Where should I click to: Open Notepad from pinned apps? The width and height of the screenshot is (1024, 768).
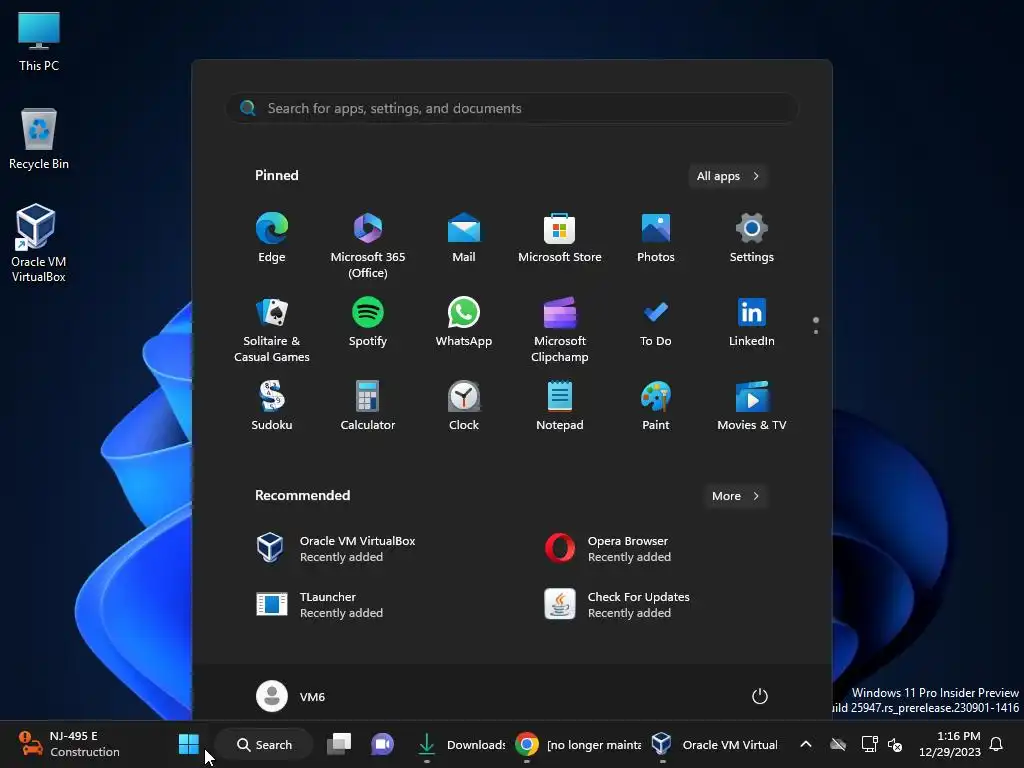click(x=560, y=406)
